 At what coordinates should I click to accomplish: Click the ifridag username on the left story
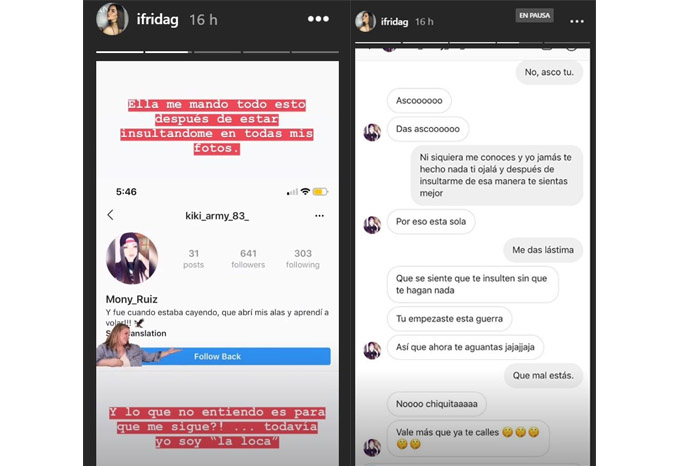158,20
